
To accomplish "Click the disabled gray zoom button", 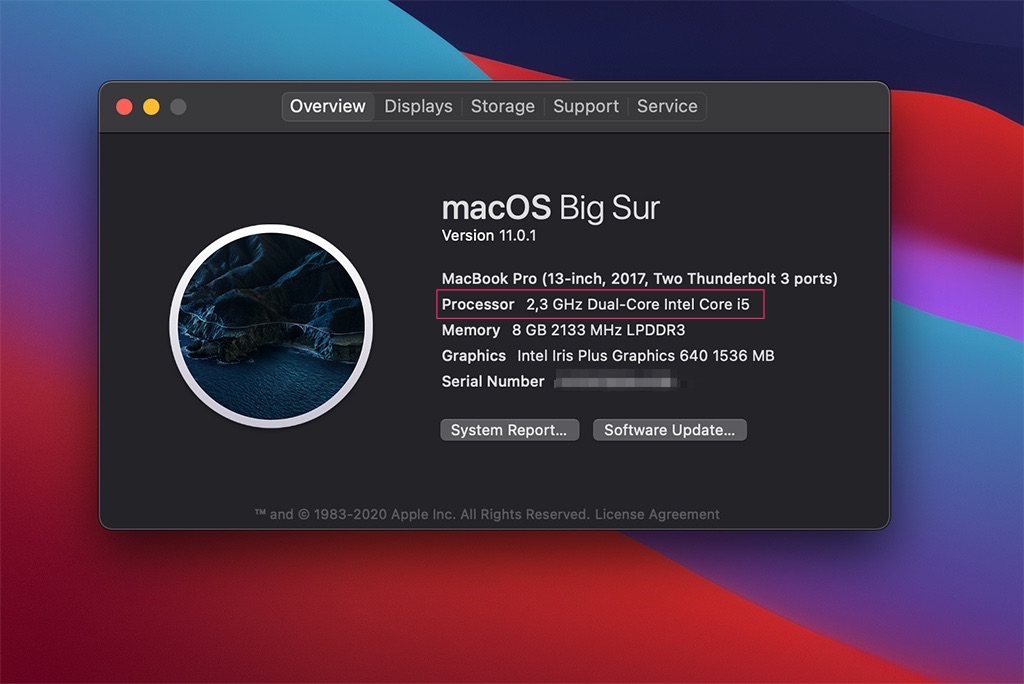I will (178, 106).
